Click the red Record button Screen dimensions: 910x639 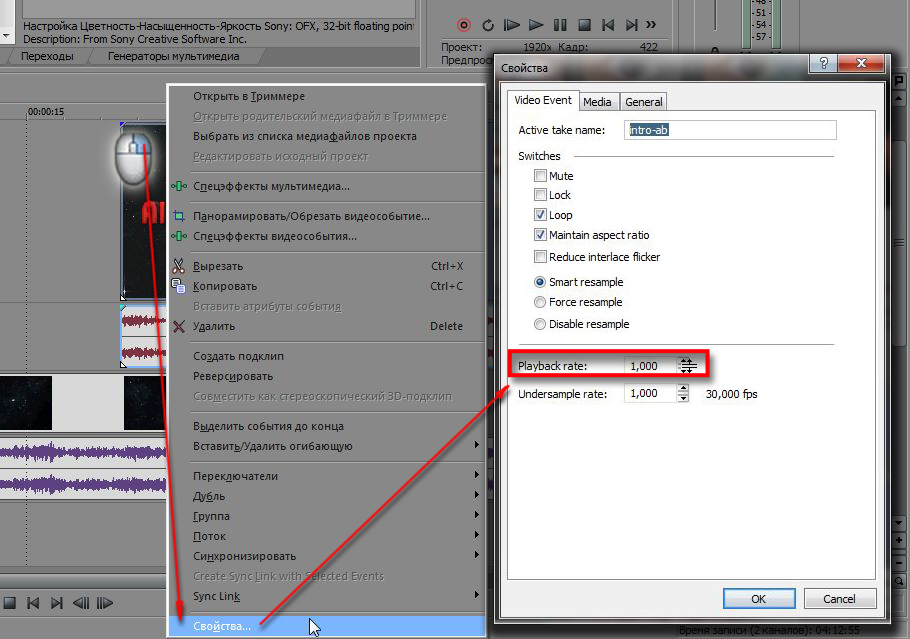coord(463,25)
